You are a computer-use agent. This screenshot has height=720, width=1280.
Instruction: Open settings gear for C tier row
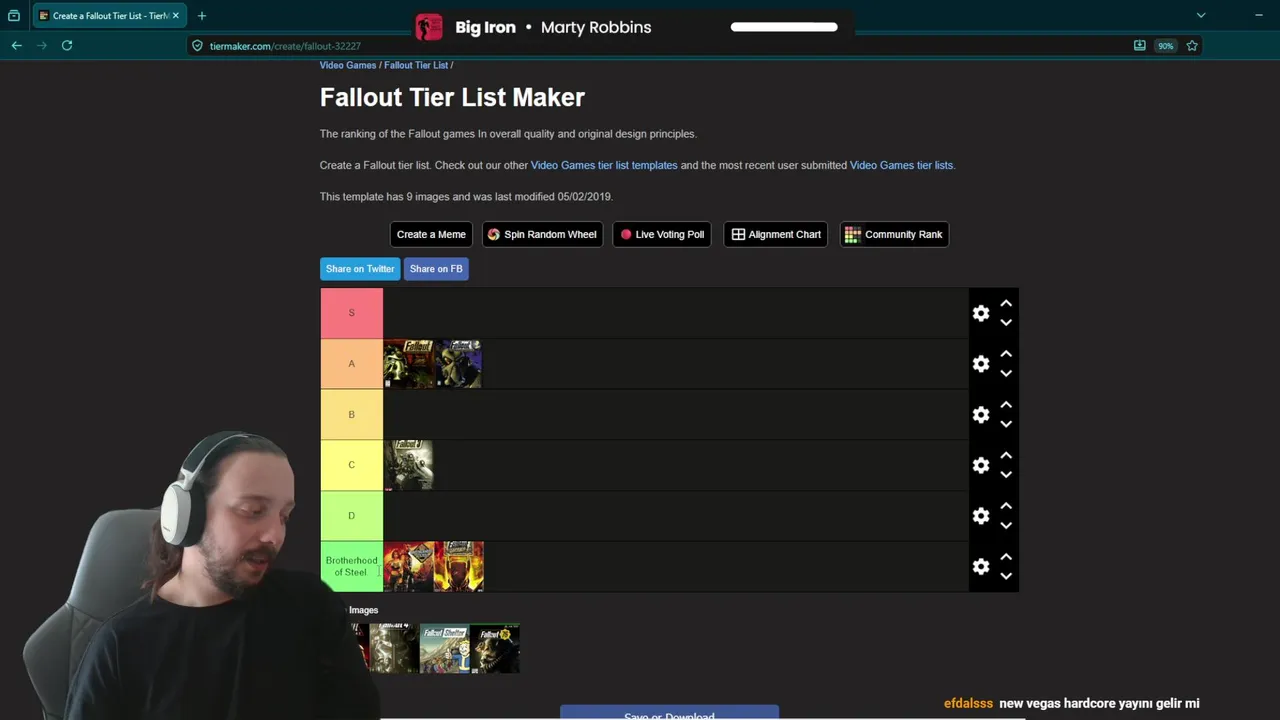[981, 465]
